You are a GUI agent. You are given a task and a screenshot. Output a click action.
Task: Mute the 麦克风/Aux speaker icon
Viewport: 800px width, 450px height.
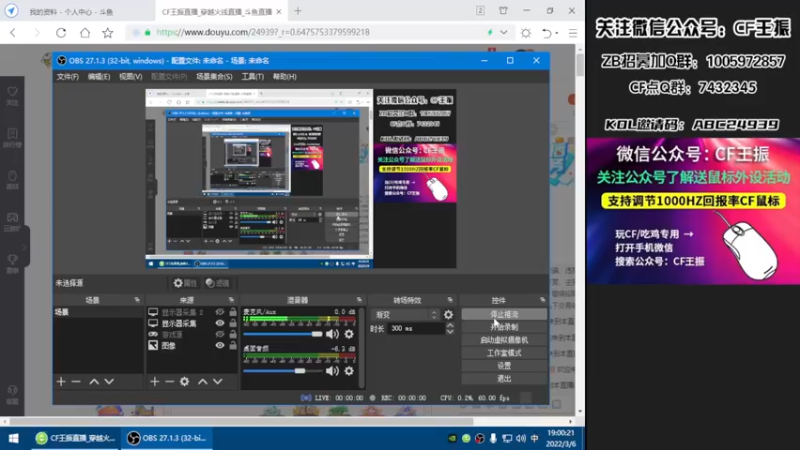(x=332, y=334)
